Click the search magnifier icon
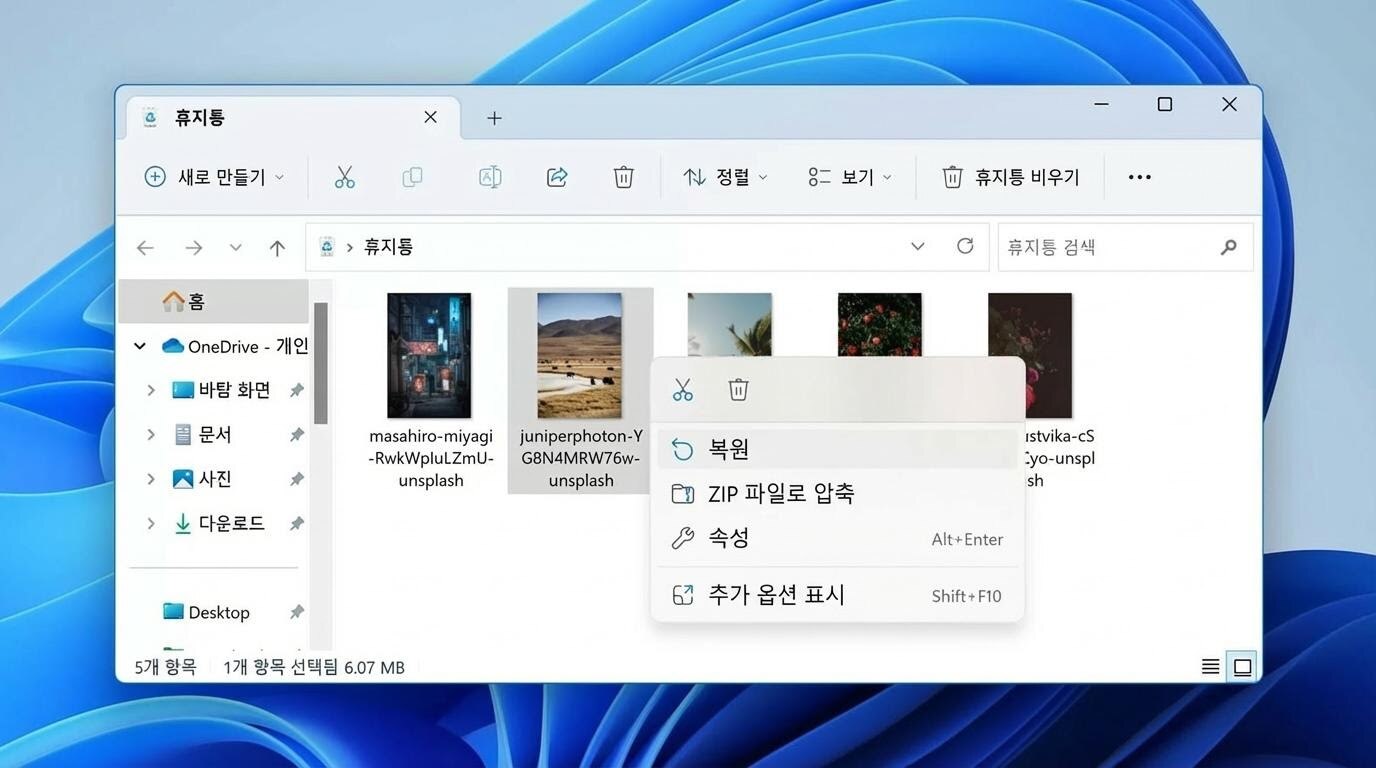This screenshot has height=768, width=1376. 1229,247
